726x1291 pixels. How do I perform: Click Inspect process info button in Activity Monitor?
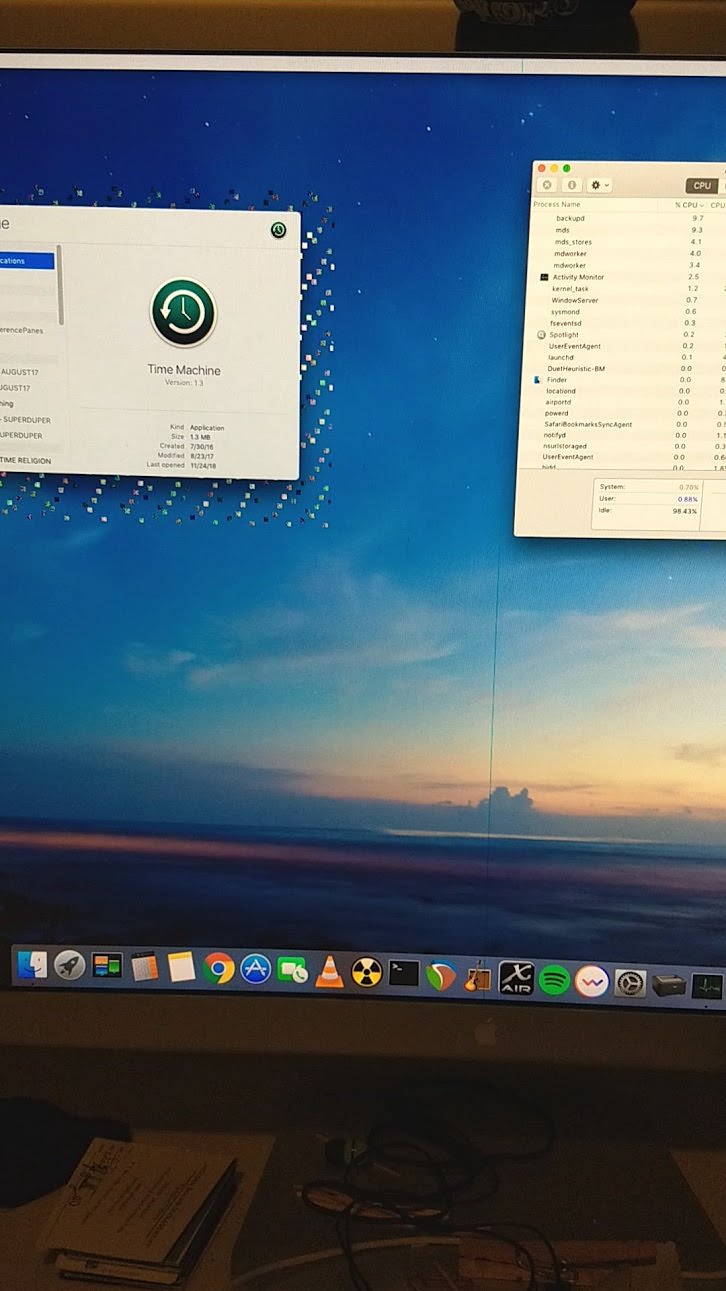click(x=573, y=185)
